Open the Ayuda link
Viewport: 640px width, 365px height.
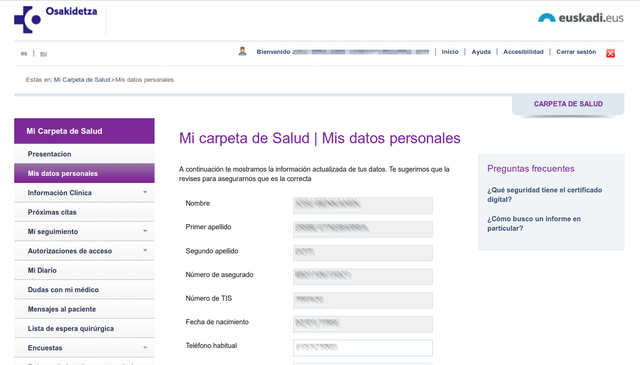[x=481, y=52]
